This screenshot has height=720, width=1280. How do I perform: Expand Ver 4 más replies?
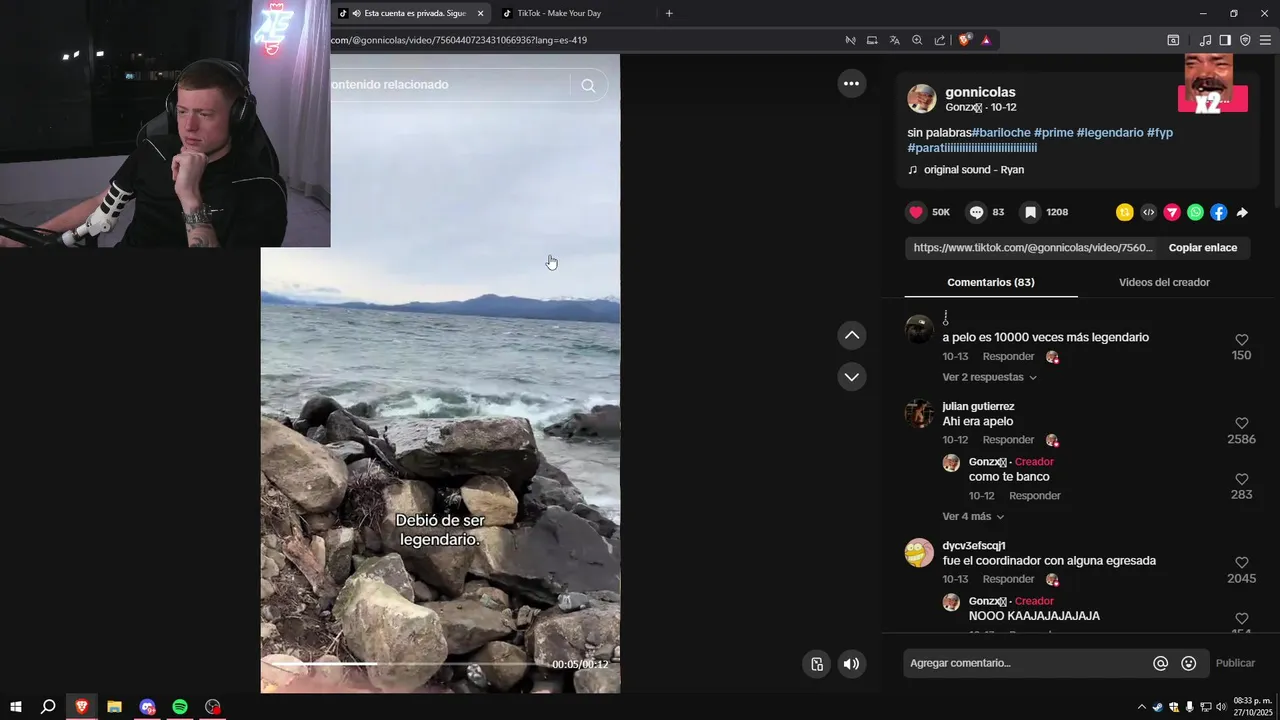[x=973, y=517]
